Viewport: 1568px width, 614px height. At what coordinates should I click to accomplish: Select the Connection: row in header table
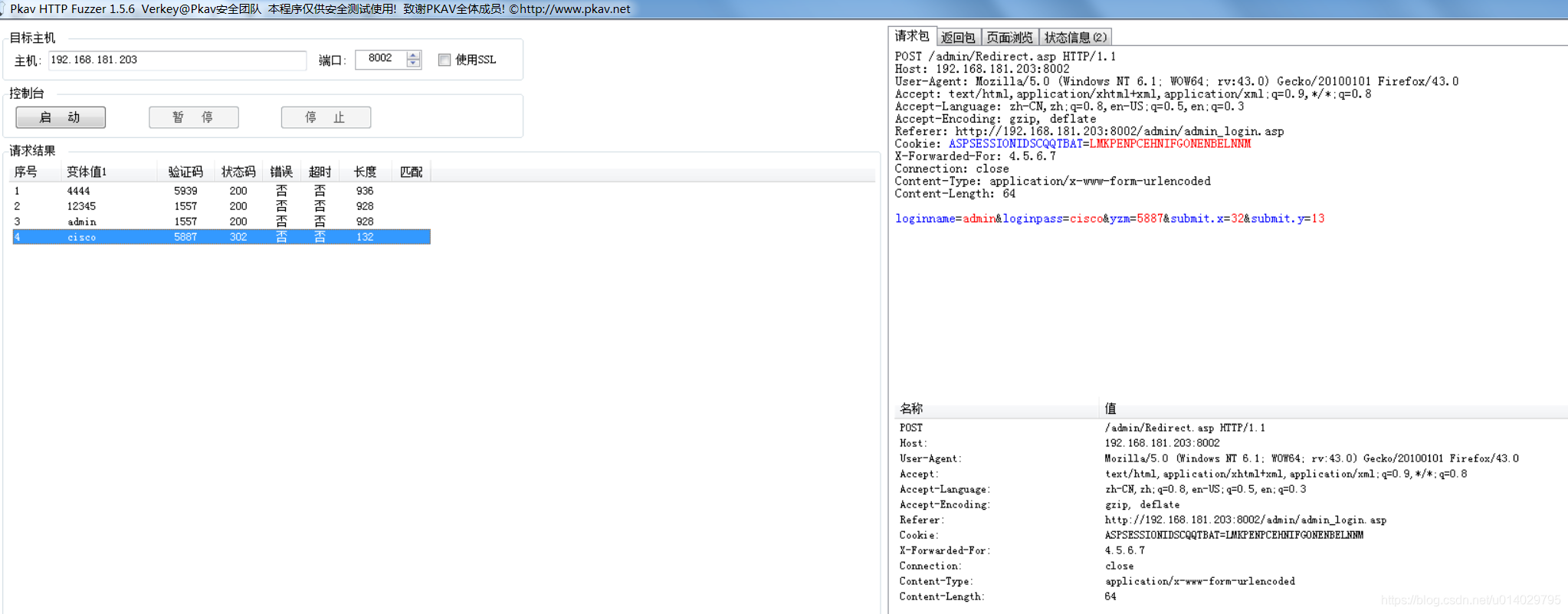click(x=1231, y=566)
